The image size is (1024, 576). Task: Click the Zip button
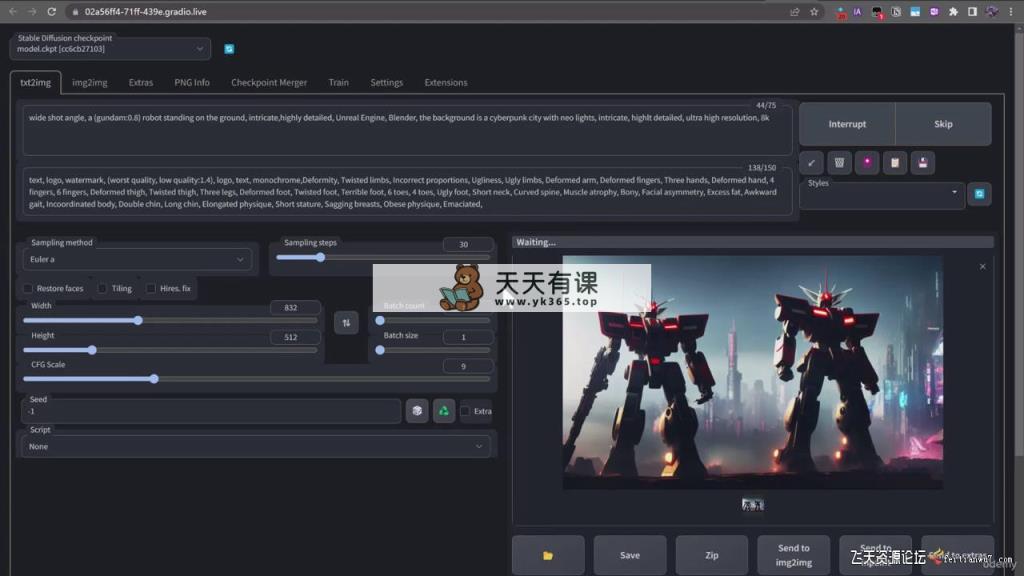click(x=712, y=555)
